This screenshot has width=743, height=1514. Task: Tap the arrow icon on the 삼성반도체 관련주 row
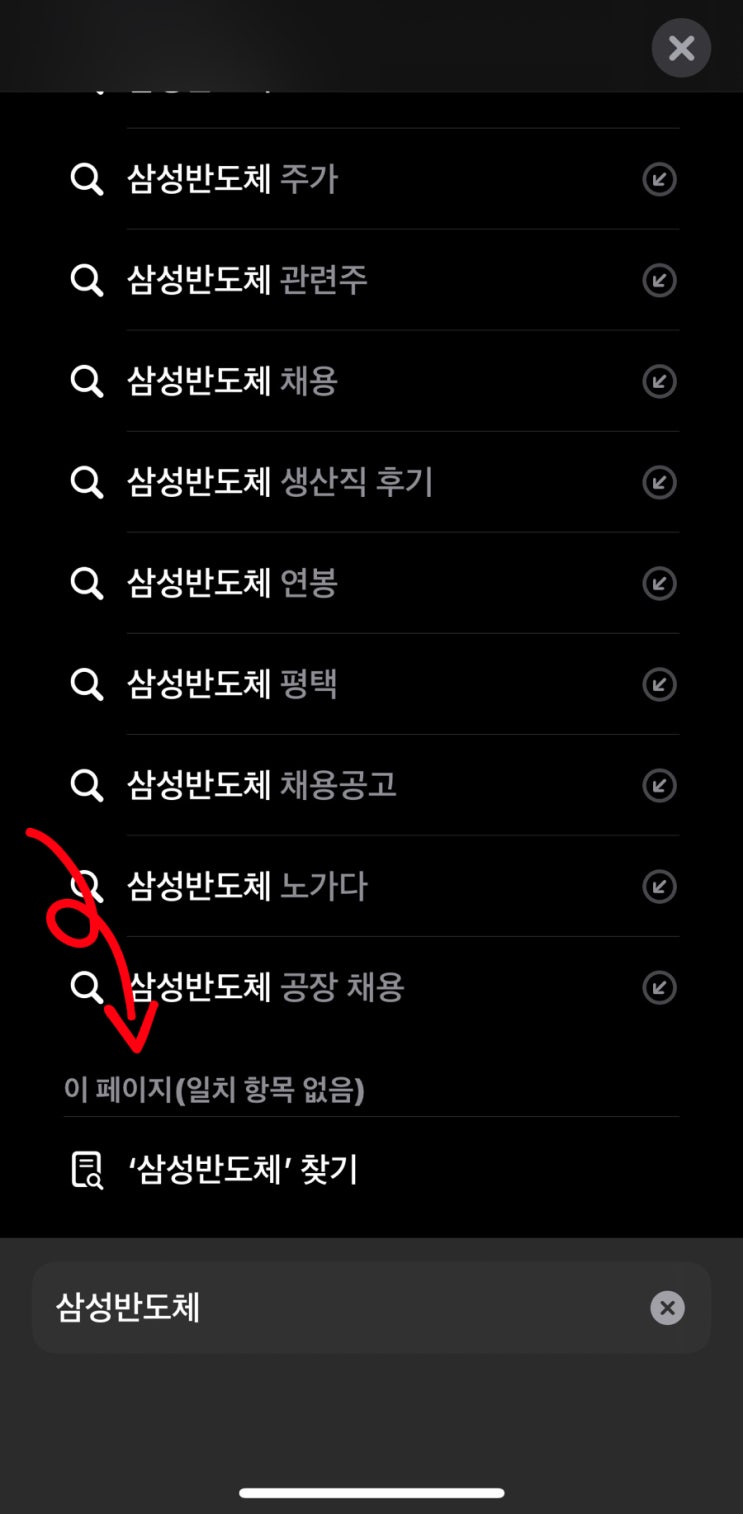point(659,281)
